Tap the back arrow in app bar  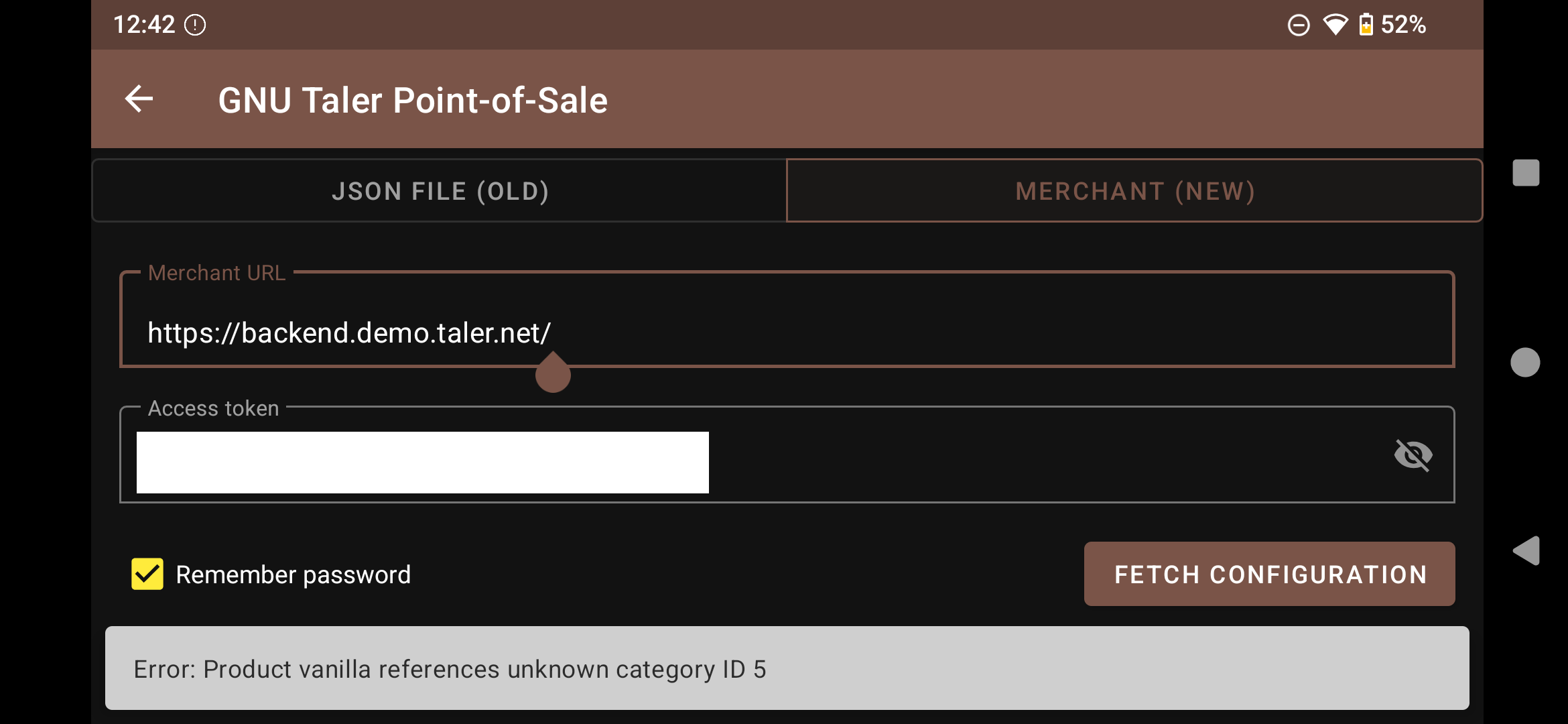click(x=139, y=99)
